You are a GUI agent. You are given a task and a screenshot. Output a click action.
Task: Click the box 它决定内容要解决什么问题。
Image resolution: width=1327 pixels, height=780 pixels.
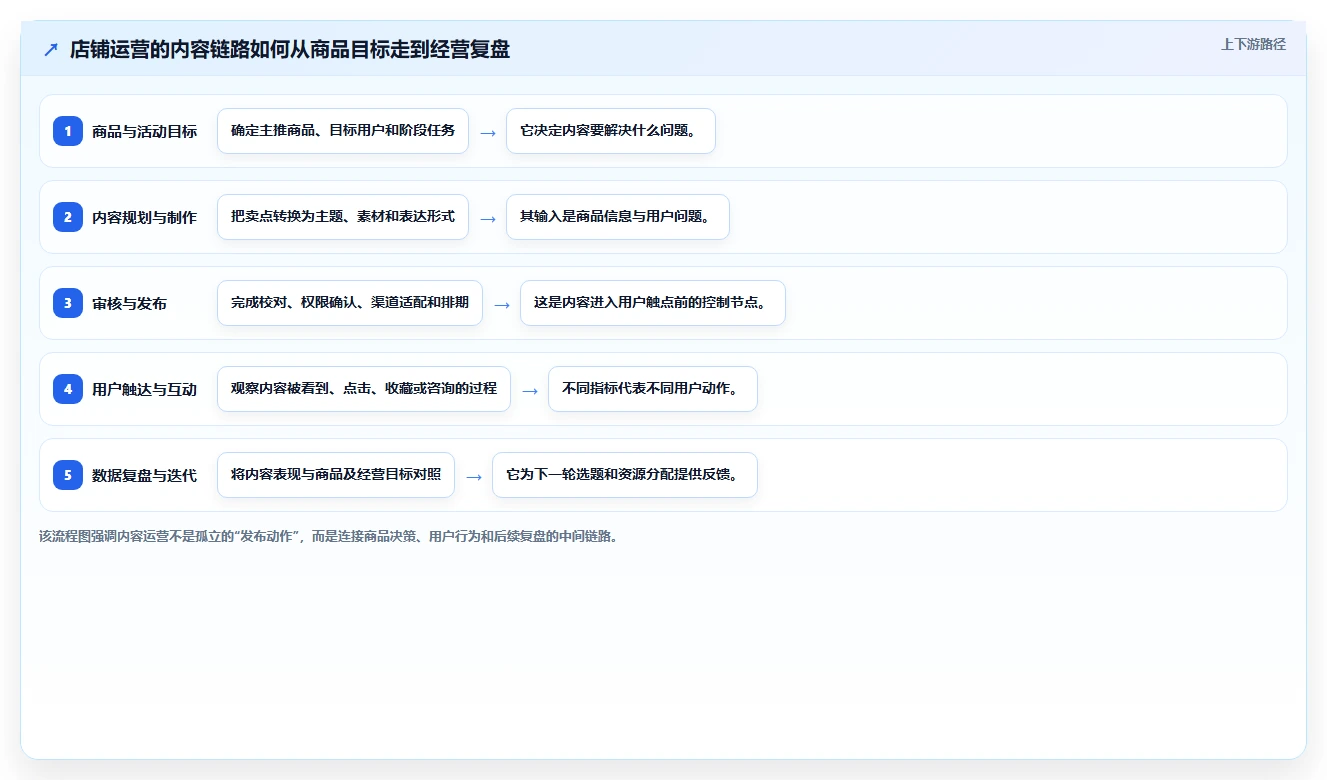[611, 131]
